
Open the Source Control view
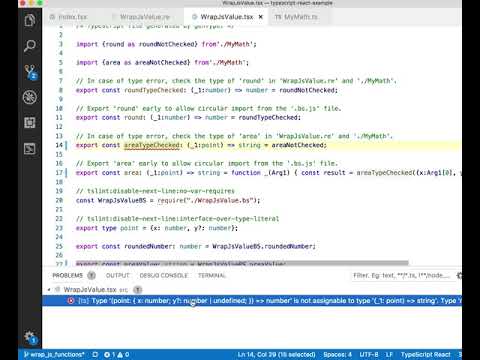click(x=30, y=72)
